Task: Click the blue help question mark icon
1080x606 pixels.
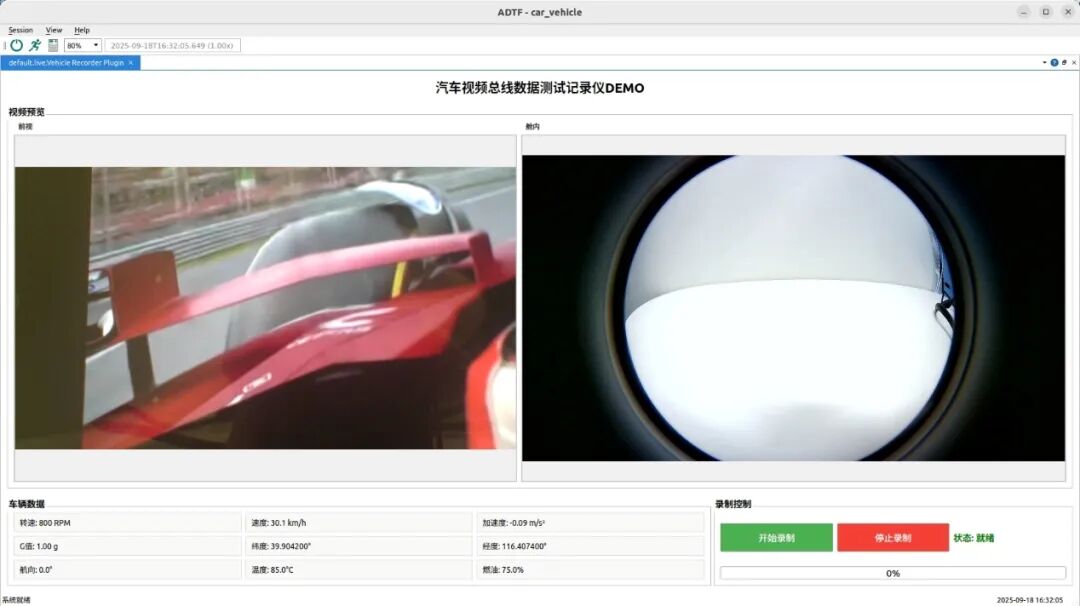Action: click(1055, 63)
